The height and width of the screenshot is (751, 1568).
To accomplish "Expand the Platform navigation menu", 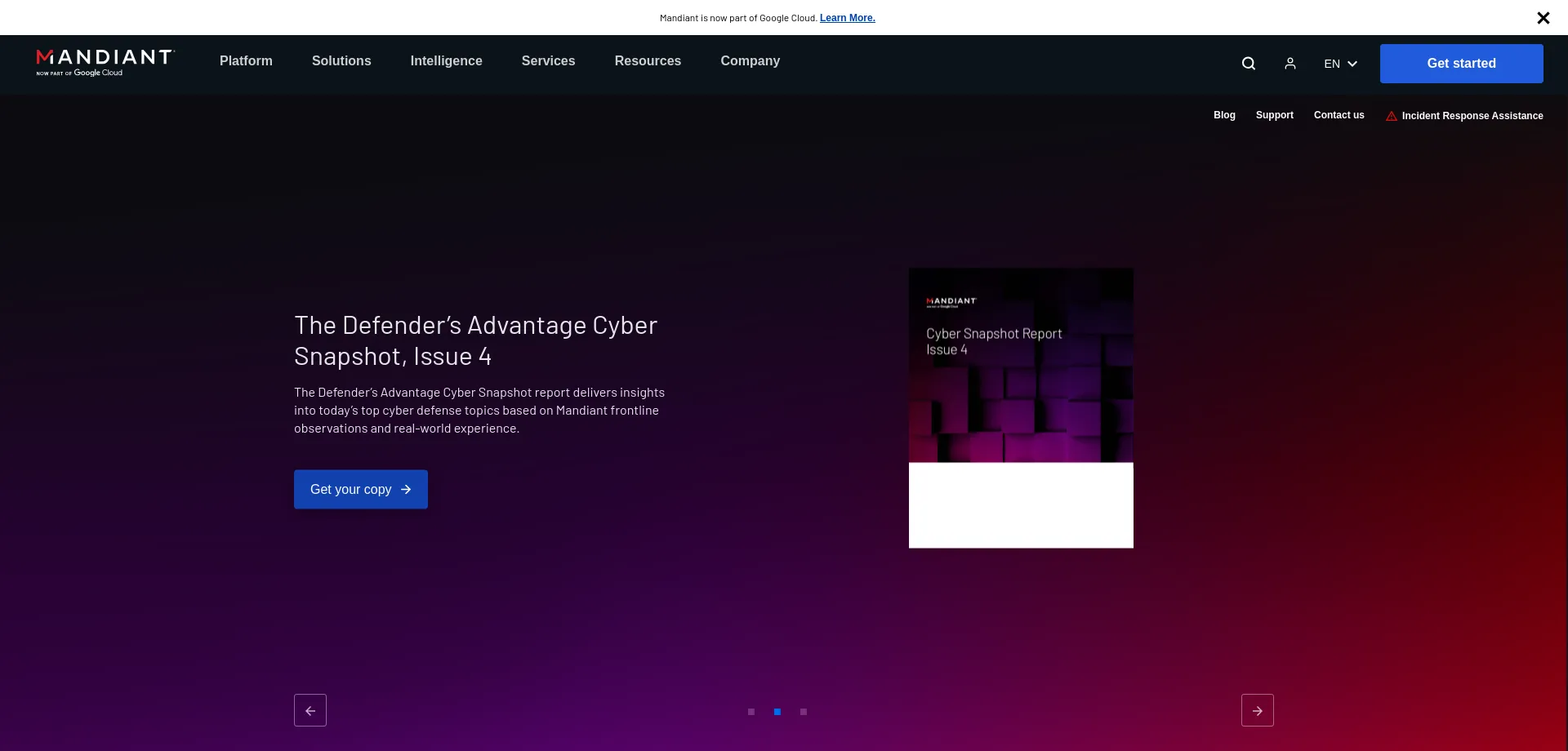I will pyautogui.click(x=246, y=61).
